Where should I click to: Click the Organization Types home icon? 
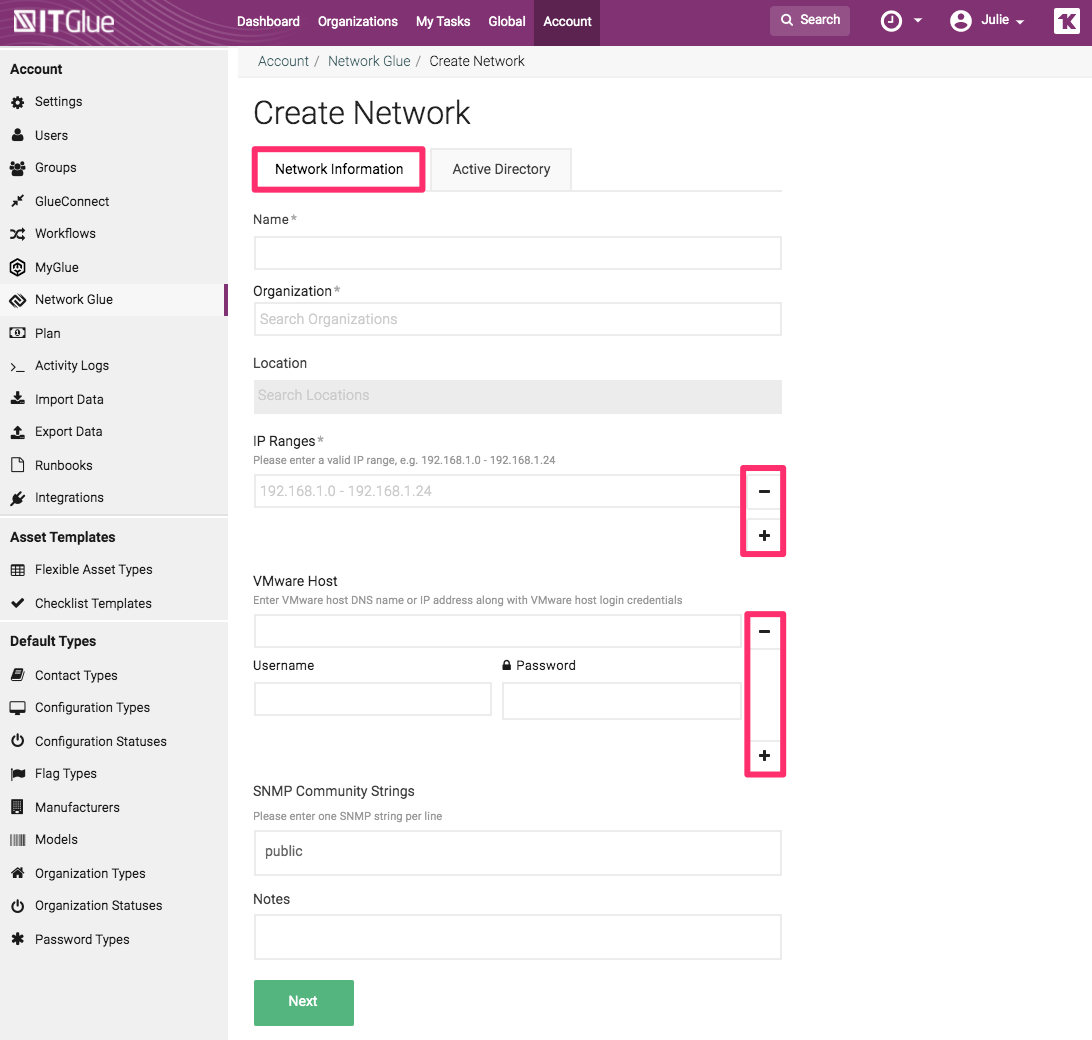[17, 873]
